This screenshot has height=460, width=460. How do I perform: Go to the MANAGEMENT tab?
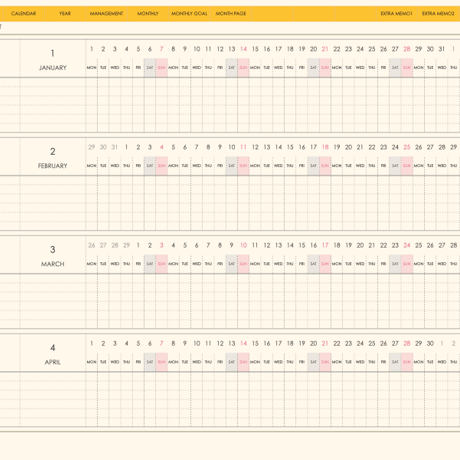click(x=106, y=14)
